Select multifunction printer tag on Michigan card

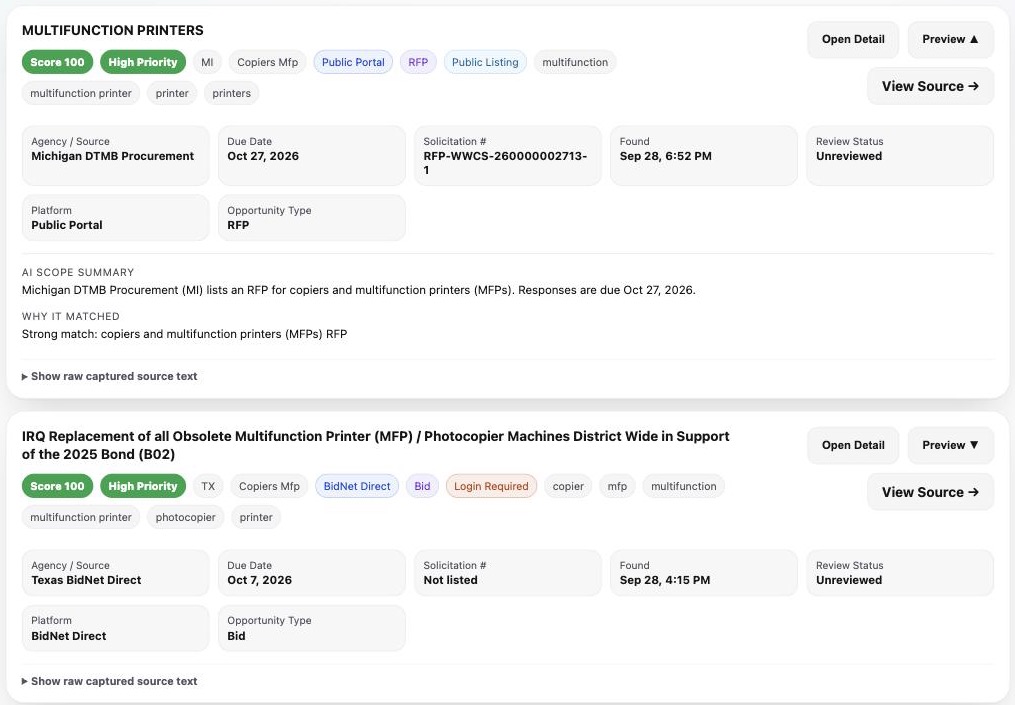click(x=81, y=93)
